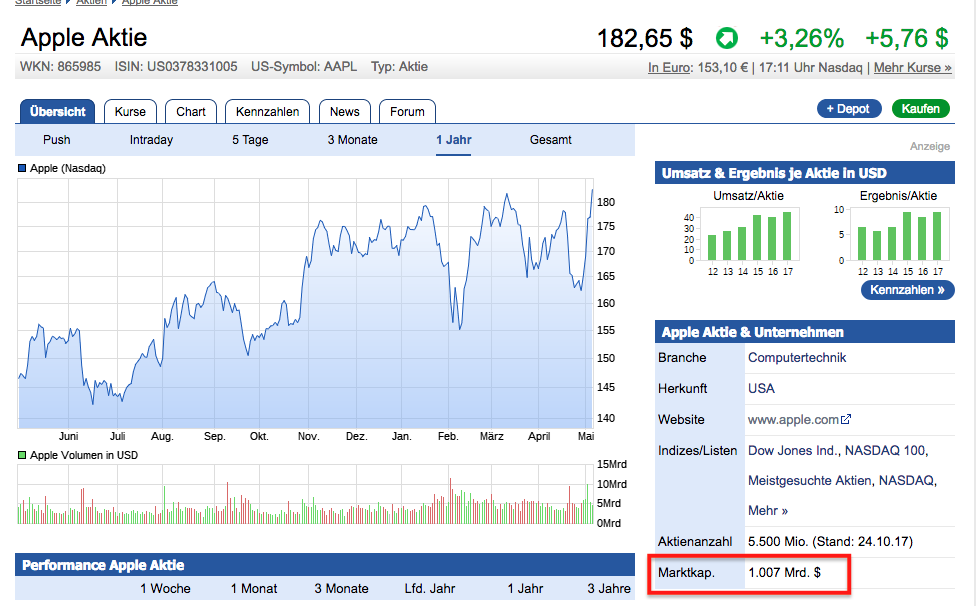This screenshot has width=976, height=606.
Task: Show the Gesamt chart range
Action: pyautogui.click(x=551, y=140)
